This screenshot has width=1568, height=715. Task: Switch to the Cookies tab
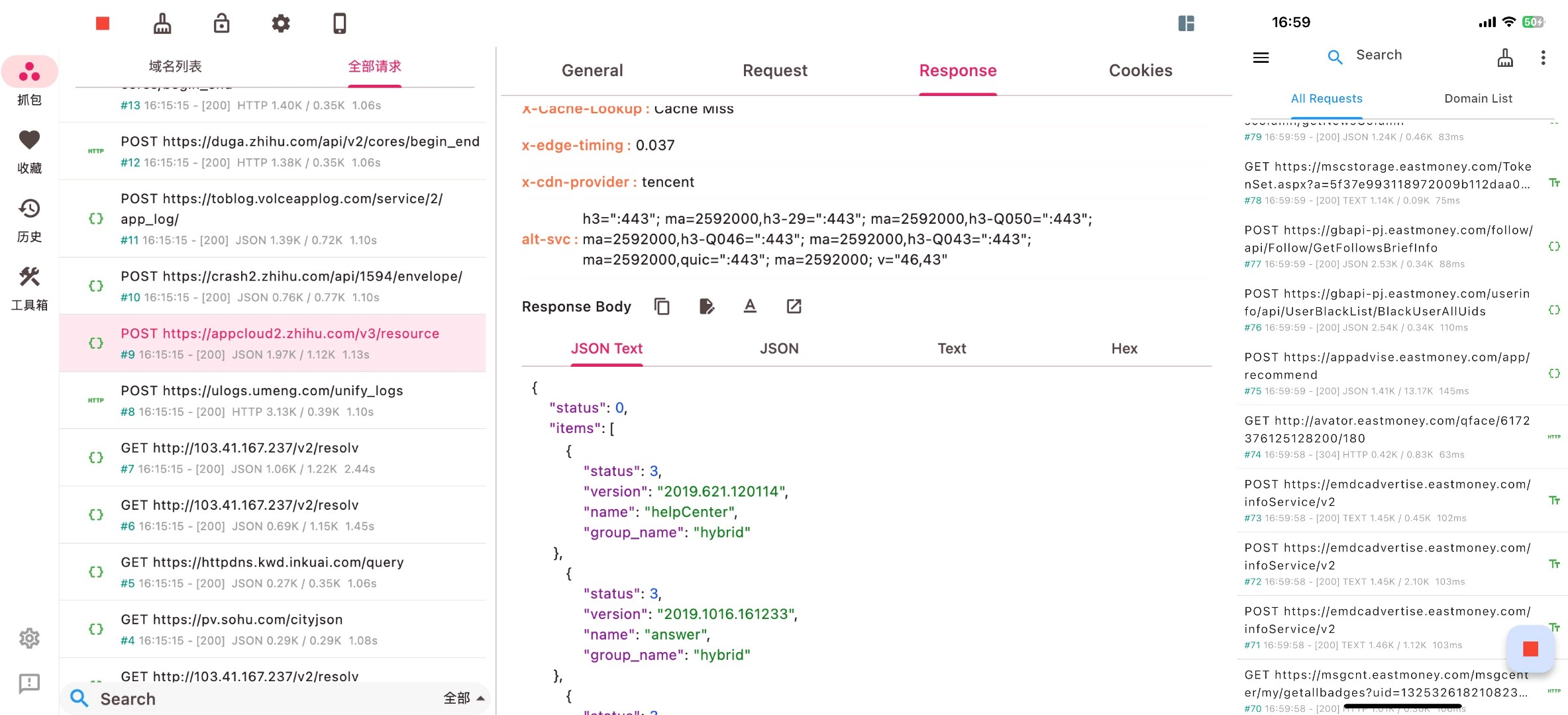point(1140,71)
